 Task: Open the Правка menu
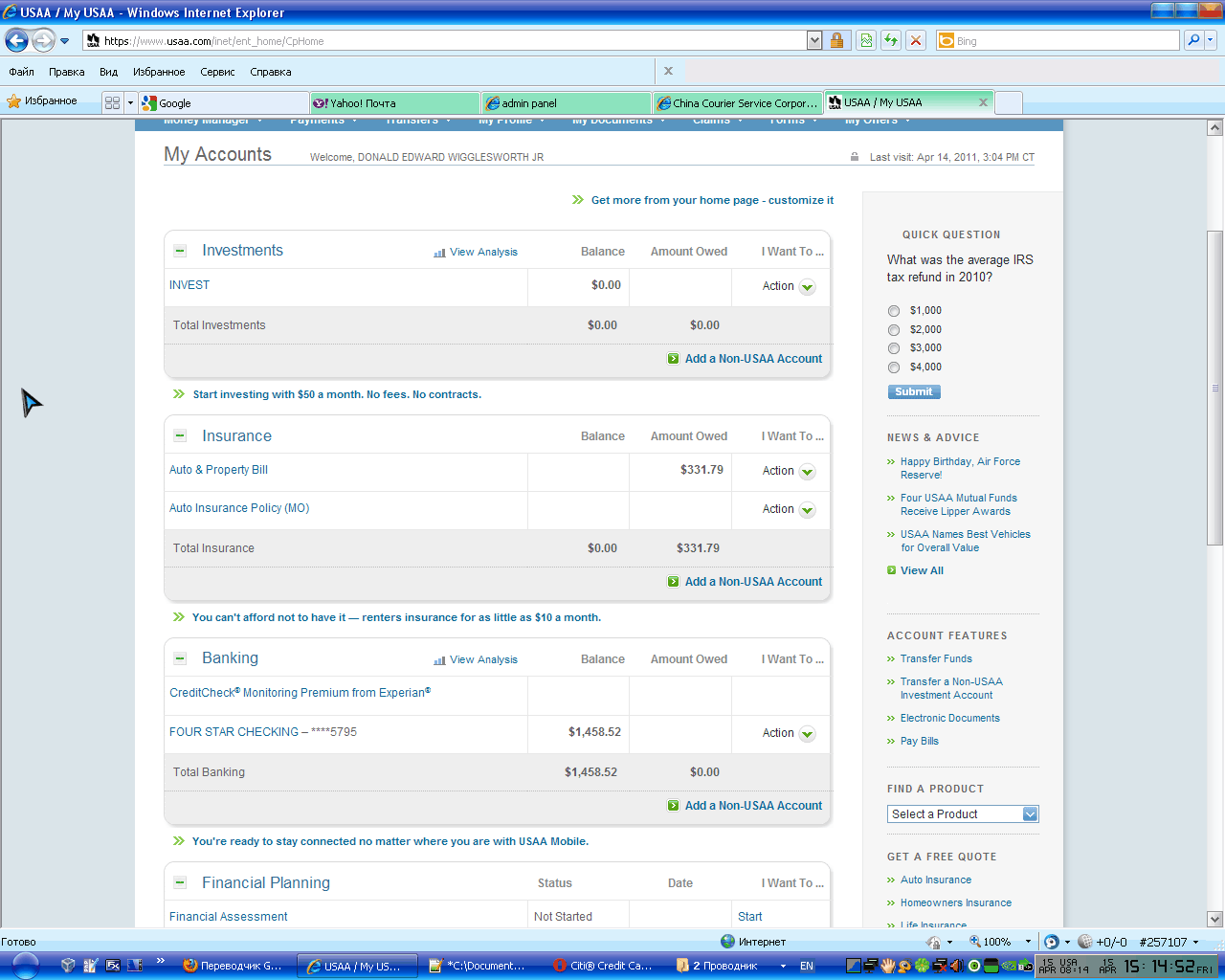(x=67, y=72)
